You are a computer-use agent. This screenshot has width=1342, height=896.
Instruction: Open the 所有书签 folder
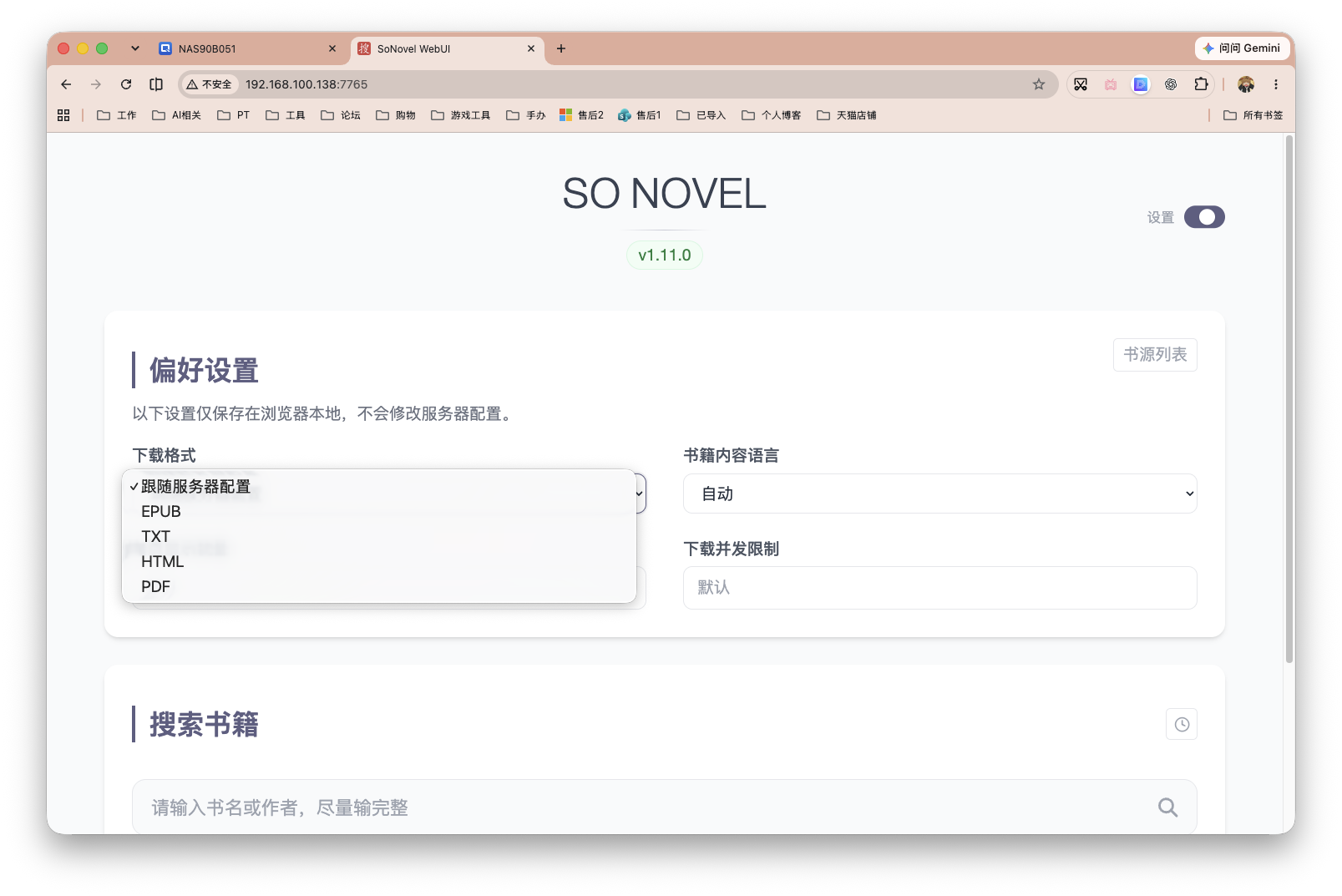click(x=1253, y=115)
